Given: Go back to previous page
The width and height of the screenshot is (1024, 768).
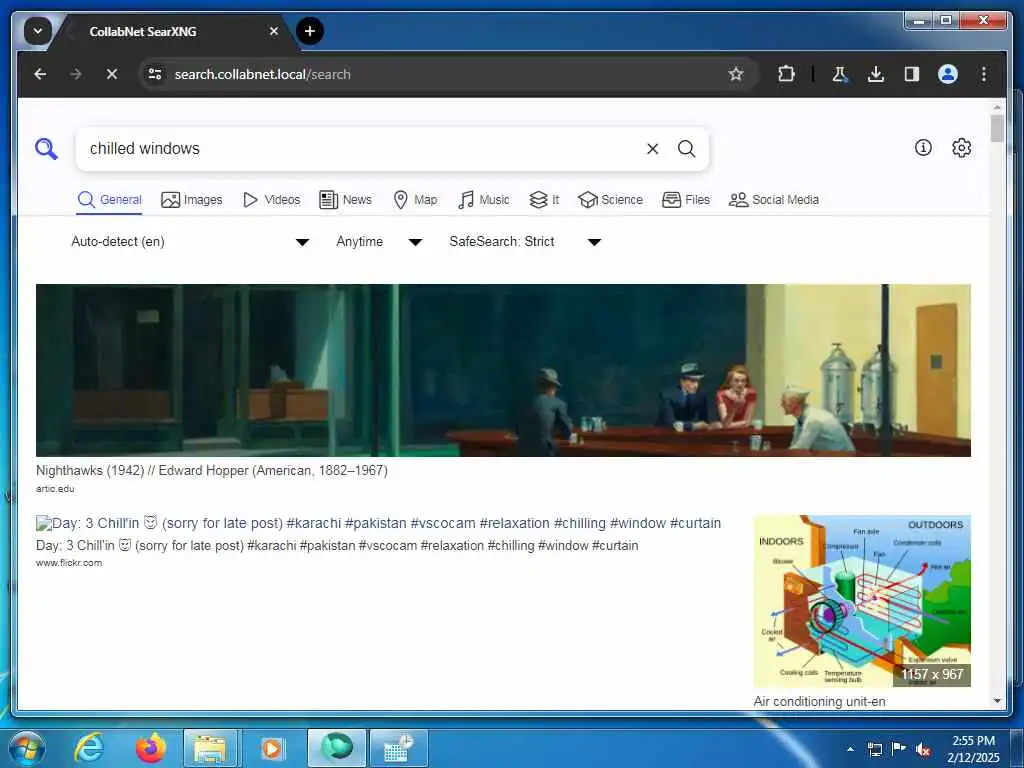Looking at the screenshot, I should tap(40, 74).
